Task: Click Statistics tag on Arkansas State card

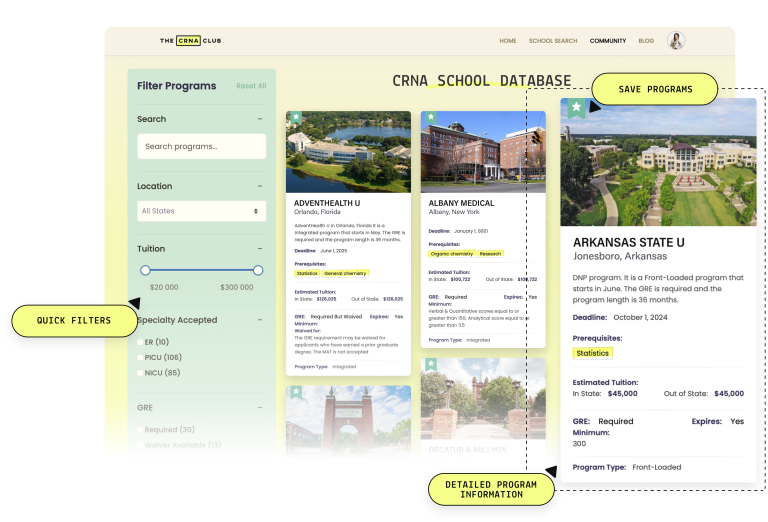Action: click(x=593, y=353)
